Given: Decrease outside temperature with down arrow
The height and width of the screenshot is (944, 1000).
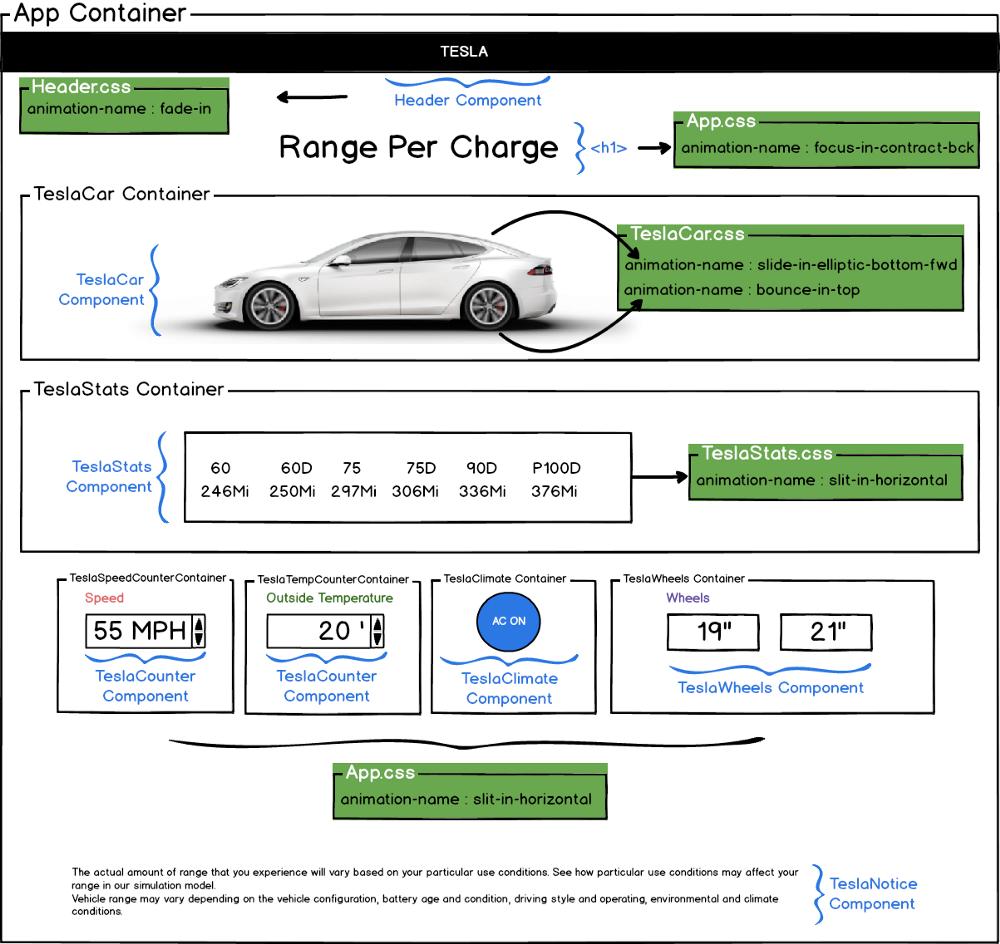Looking at the screenshot, I should pos(377,638).
